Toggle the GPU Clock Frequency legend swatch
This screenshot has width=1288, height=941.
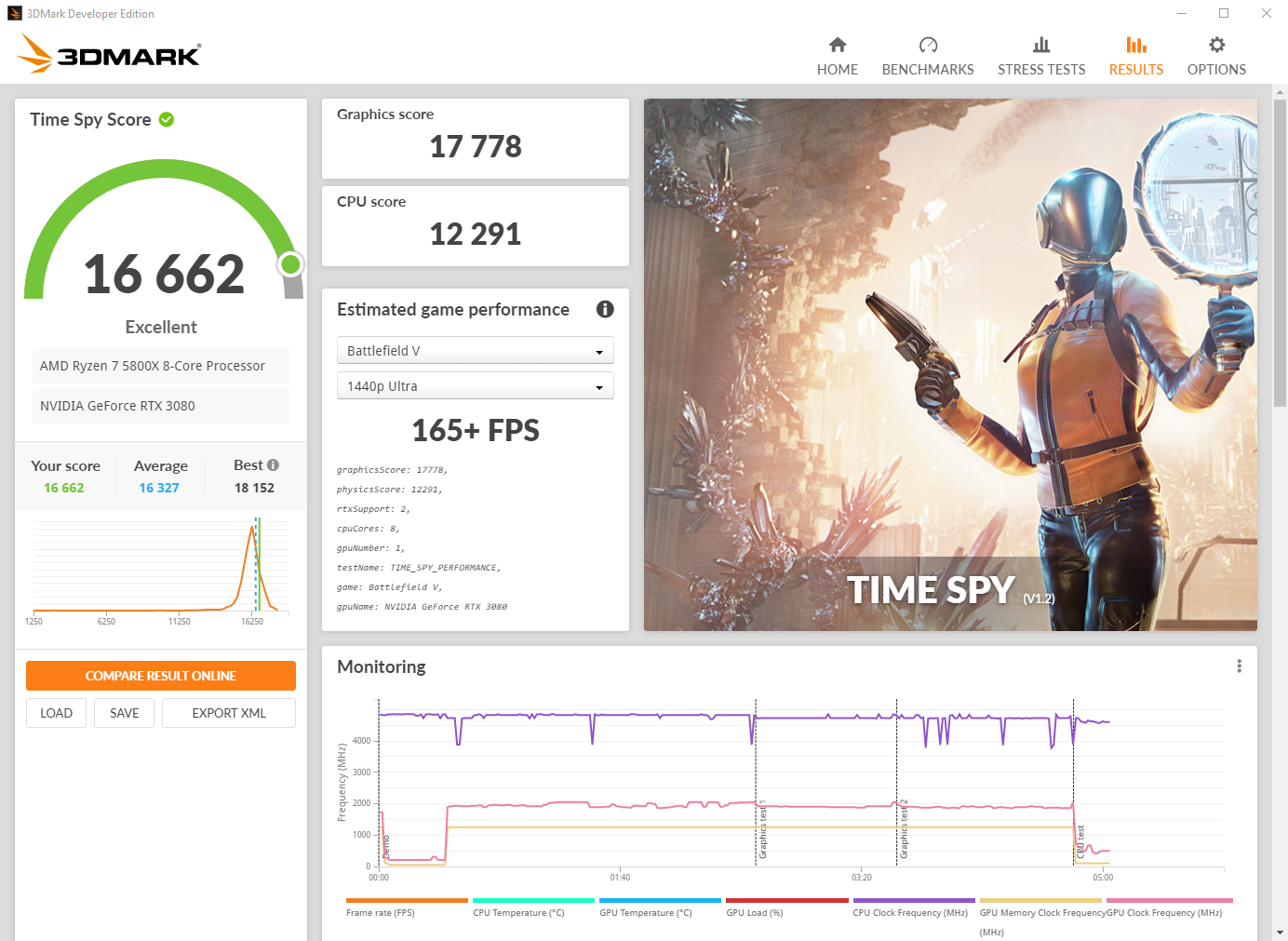click(x=1169, y=900)
